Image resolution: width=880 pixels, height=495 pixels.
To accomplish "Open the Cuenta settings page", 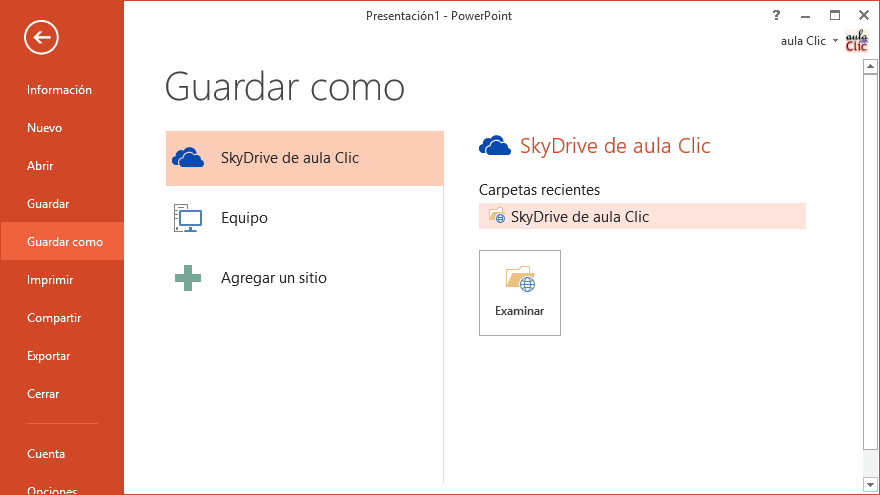I will coord(46,454).
